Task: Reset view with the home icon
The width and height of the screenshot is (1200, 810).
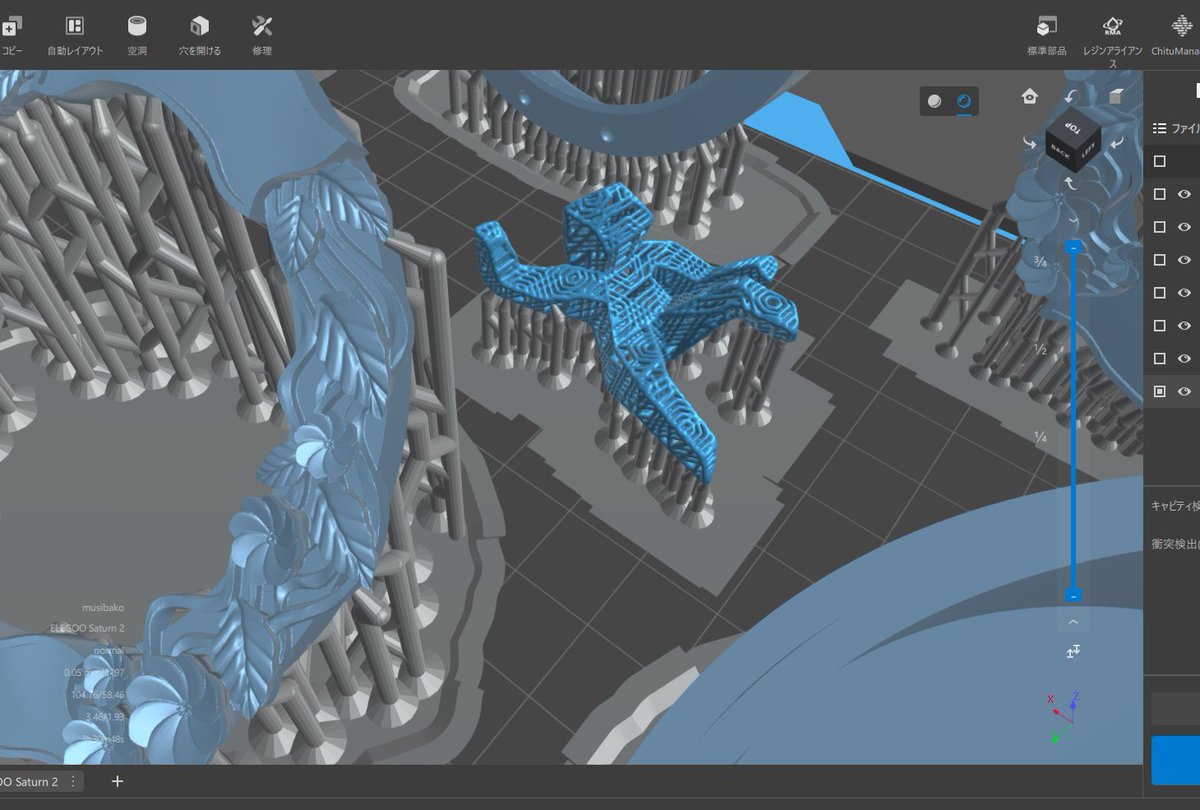Action: coord(1029,96)
